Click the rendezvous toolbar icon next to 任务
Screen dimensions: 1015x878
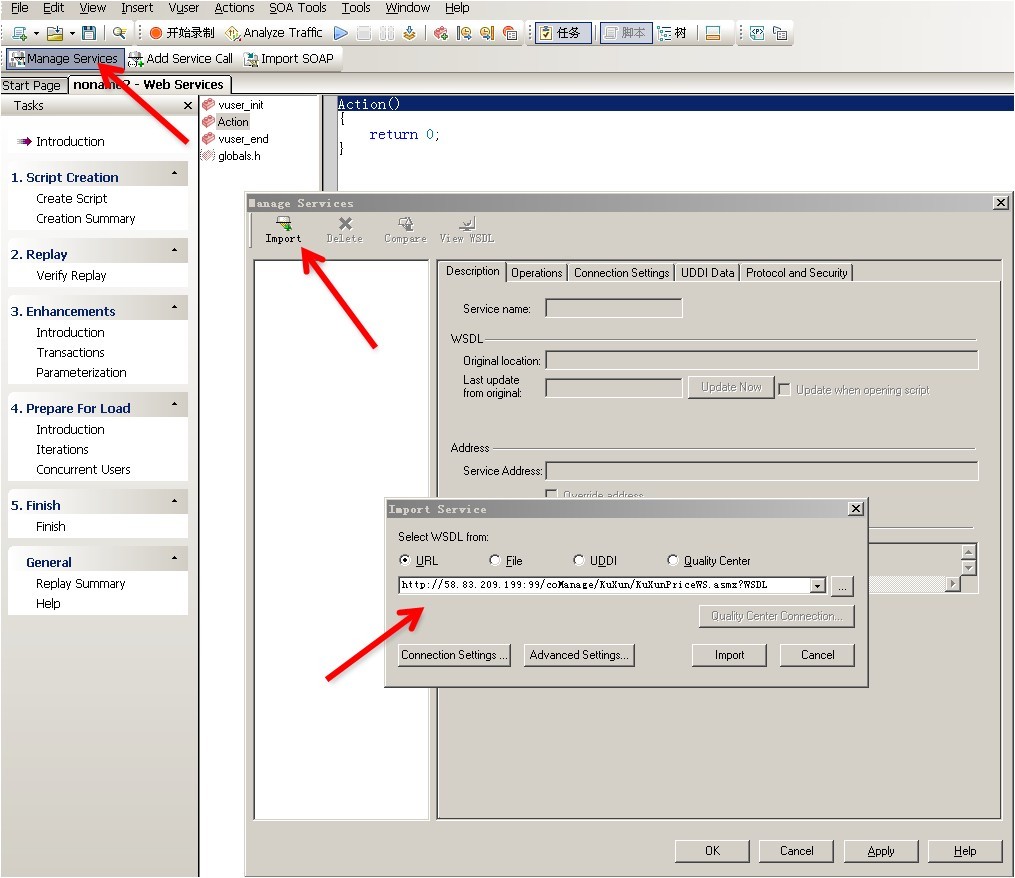coord(510,33)
